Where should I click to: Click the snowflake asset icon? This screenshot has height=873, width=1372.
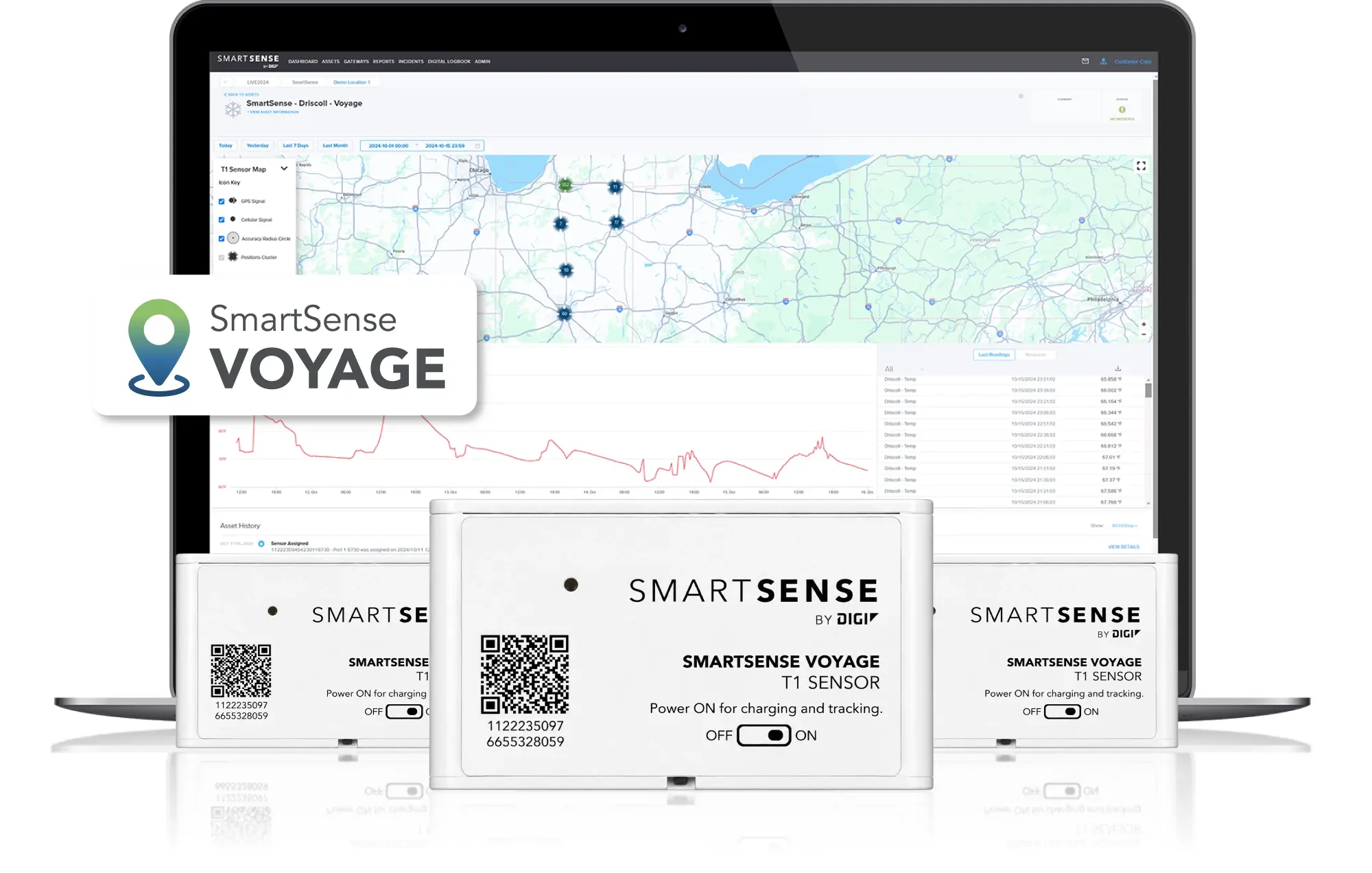233,109
